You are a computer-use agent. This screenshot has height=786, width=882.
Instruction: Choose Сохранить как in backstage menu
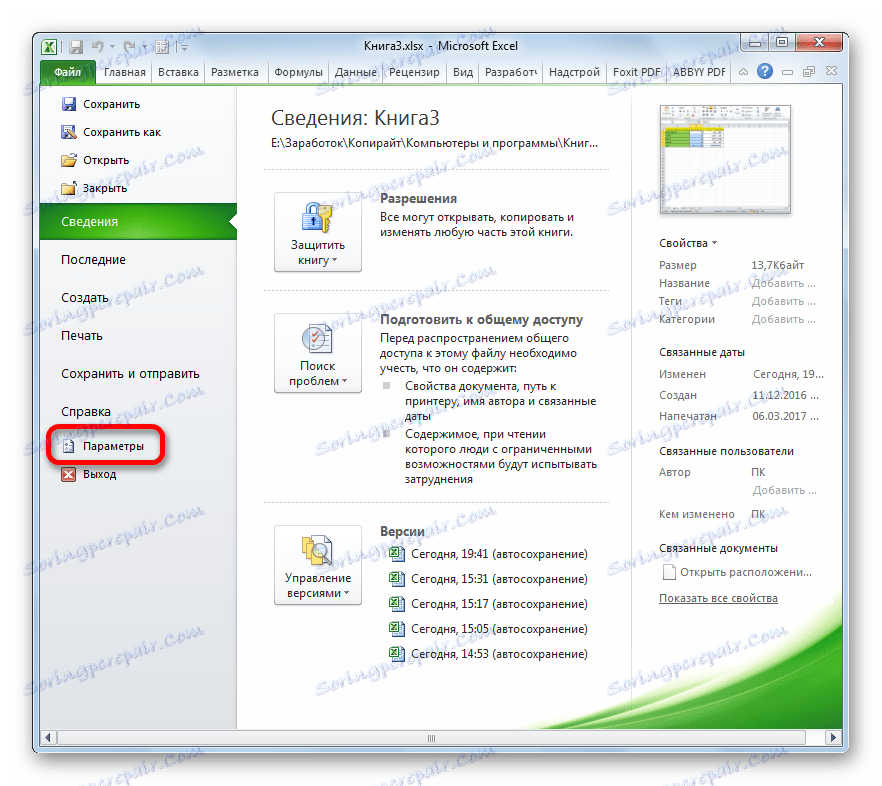[111, 132]
